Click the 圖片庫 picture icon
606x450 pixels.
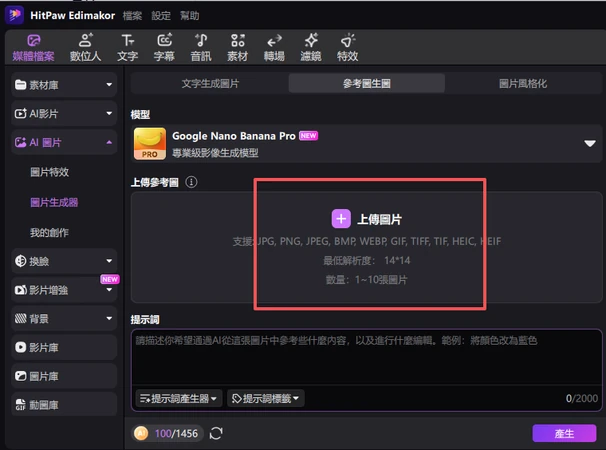(x=20, y=376)
